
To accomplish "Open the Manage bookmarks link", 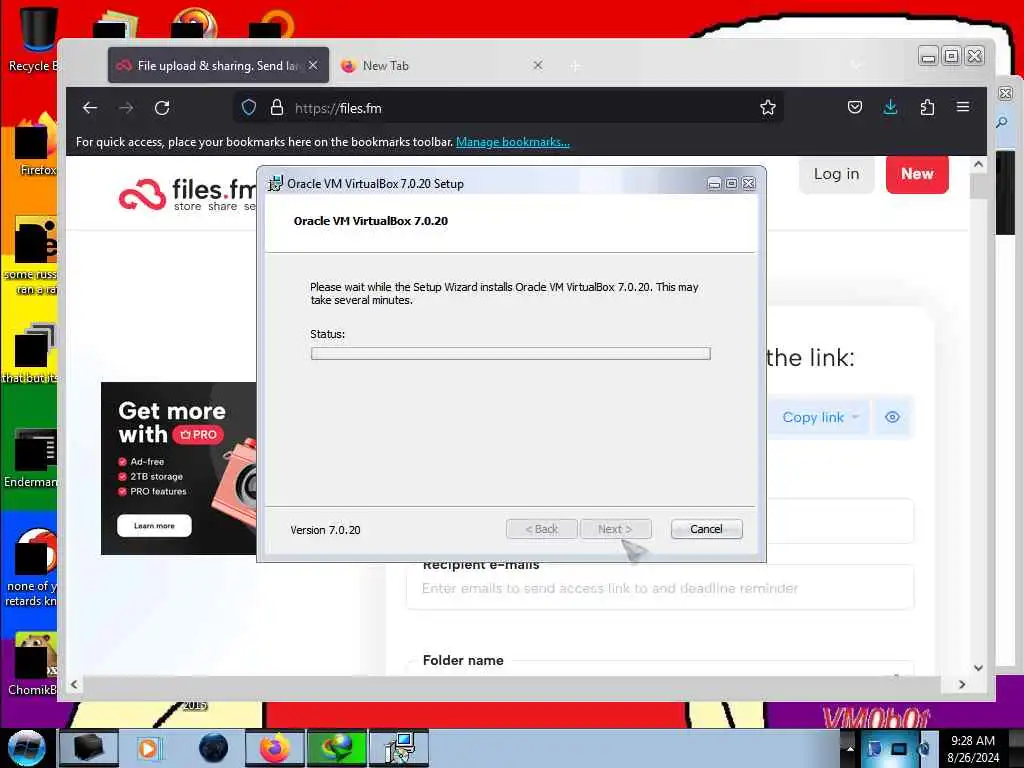I will [513, 142].
